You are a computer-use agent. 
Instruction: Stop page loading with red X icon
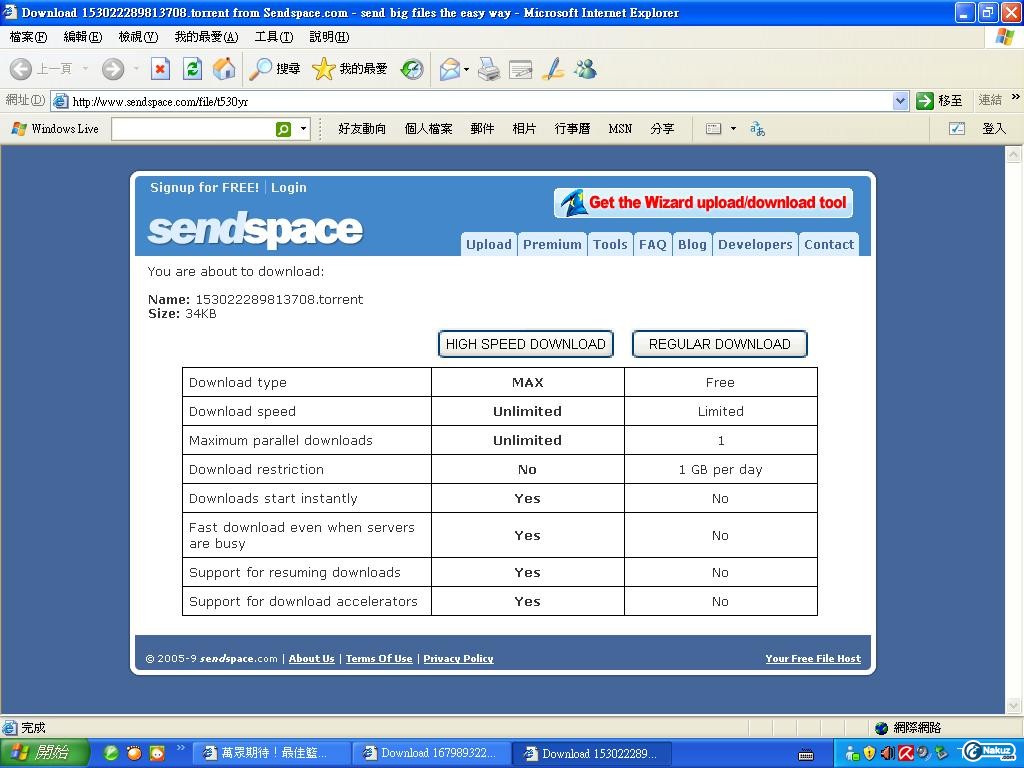point(160,69)
